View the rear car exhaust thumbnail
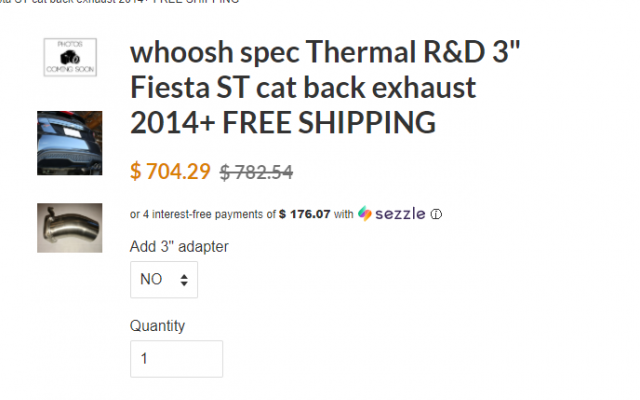This screenshot has width=640, height=400. click(70, 143)
